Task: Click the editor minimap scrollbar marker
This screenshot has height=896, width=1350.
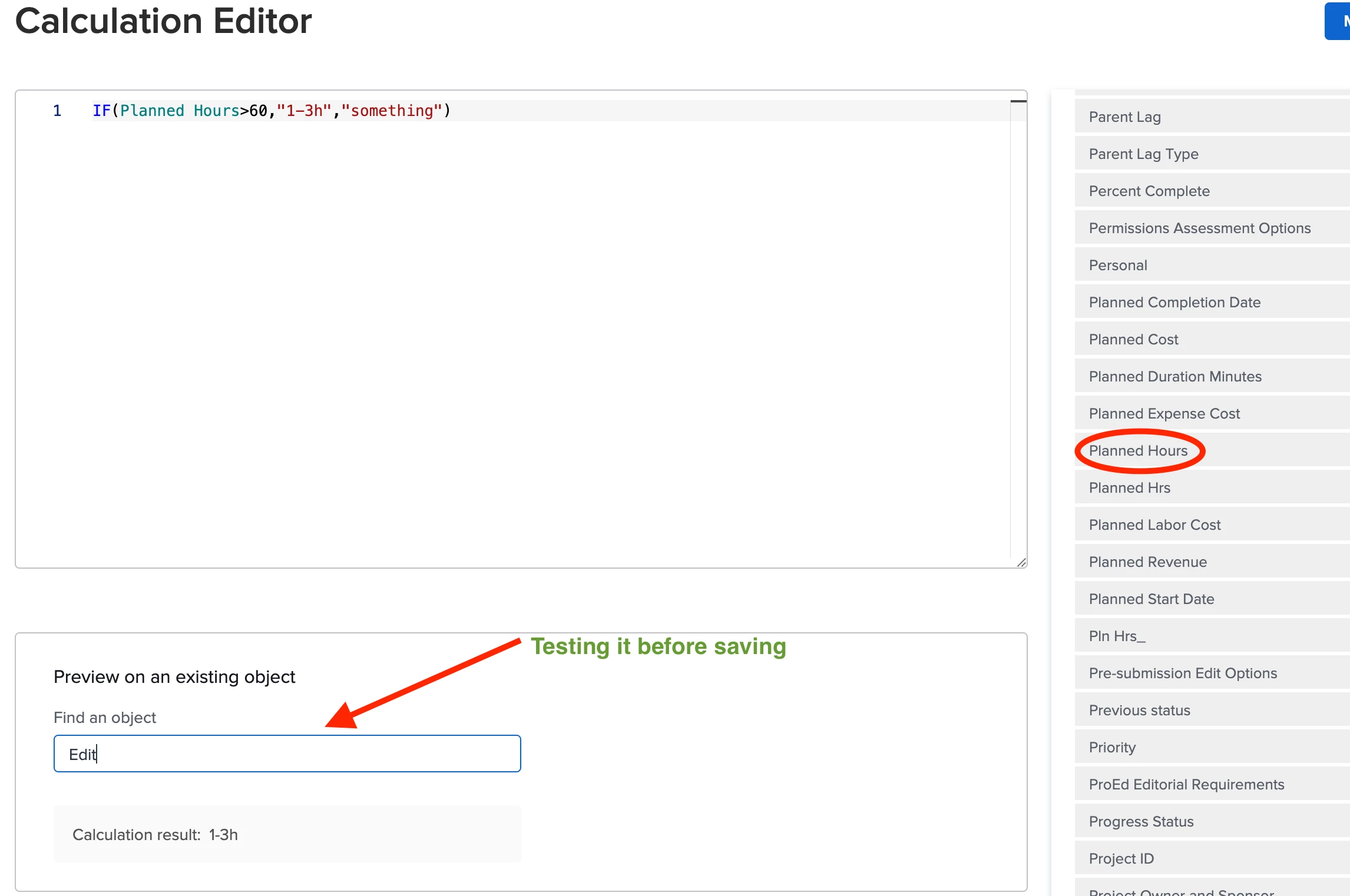Action: (1018, 102)
